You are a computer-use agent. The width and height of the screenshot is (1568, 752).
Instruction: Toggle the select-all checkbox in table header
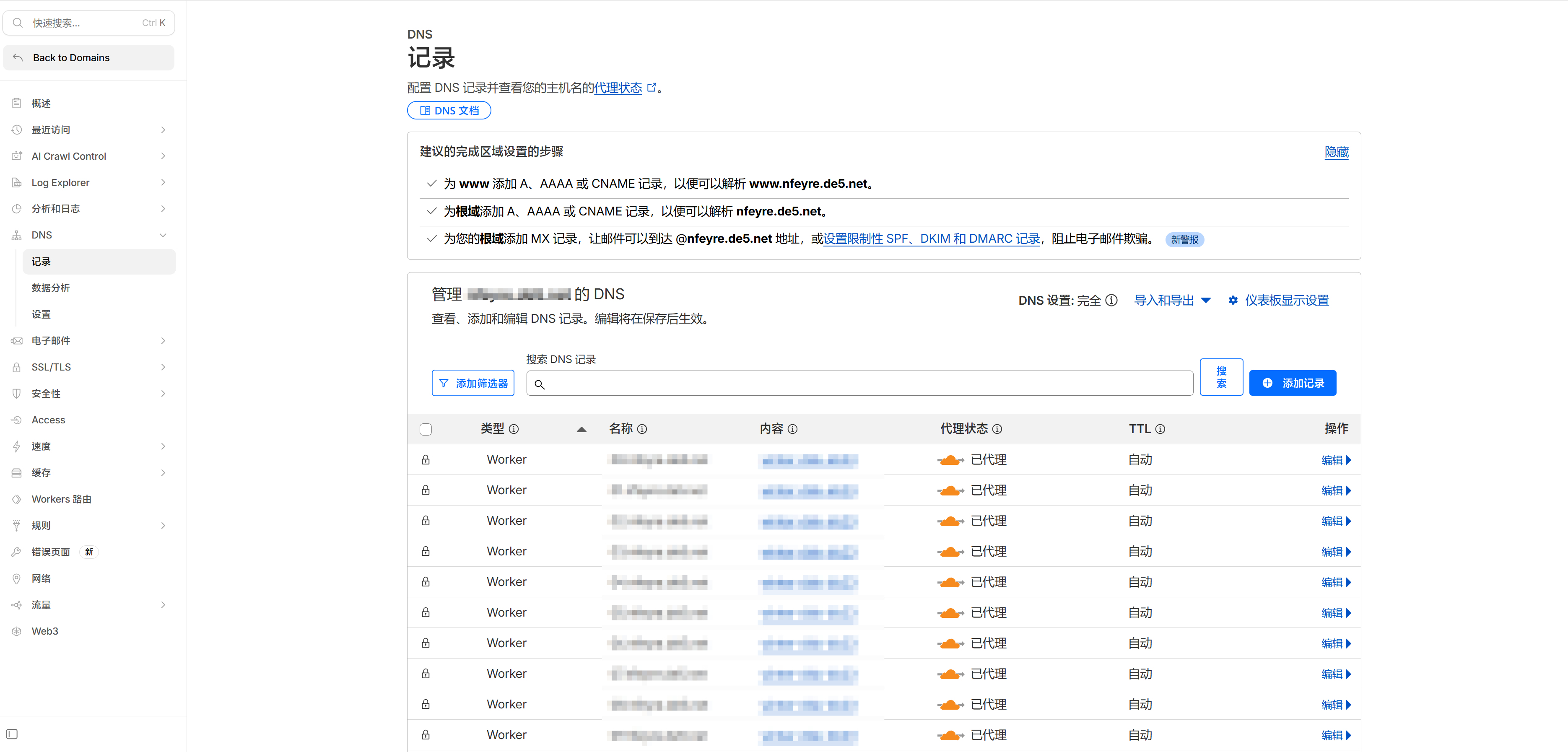point(426,430)
